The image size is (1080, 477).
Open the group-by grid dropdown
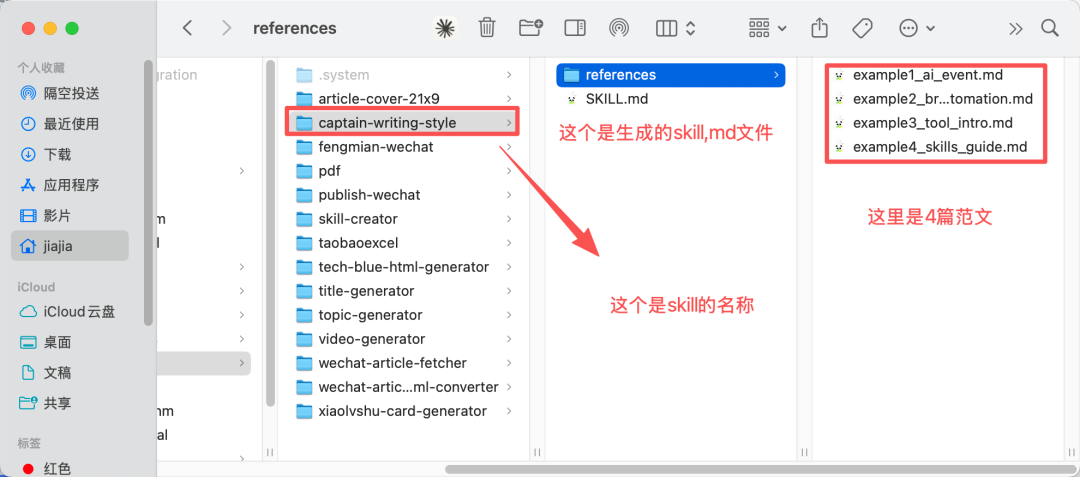767,28
